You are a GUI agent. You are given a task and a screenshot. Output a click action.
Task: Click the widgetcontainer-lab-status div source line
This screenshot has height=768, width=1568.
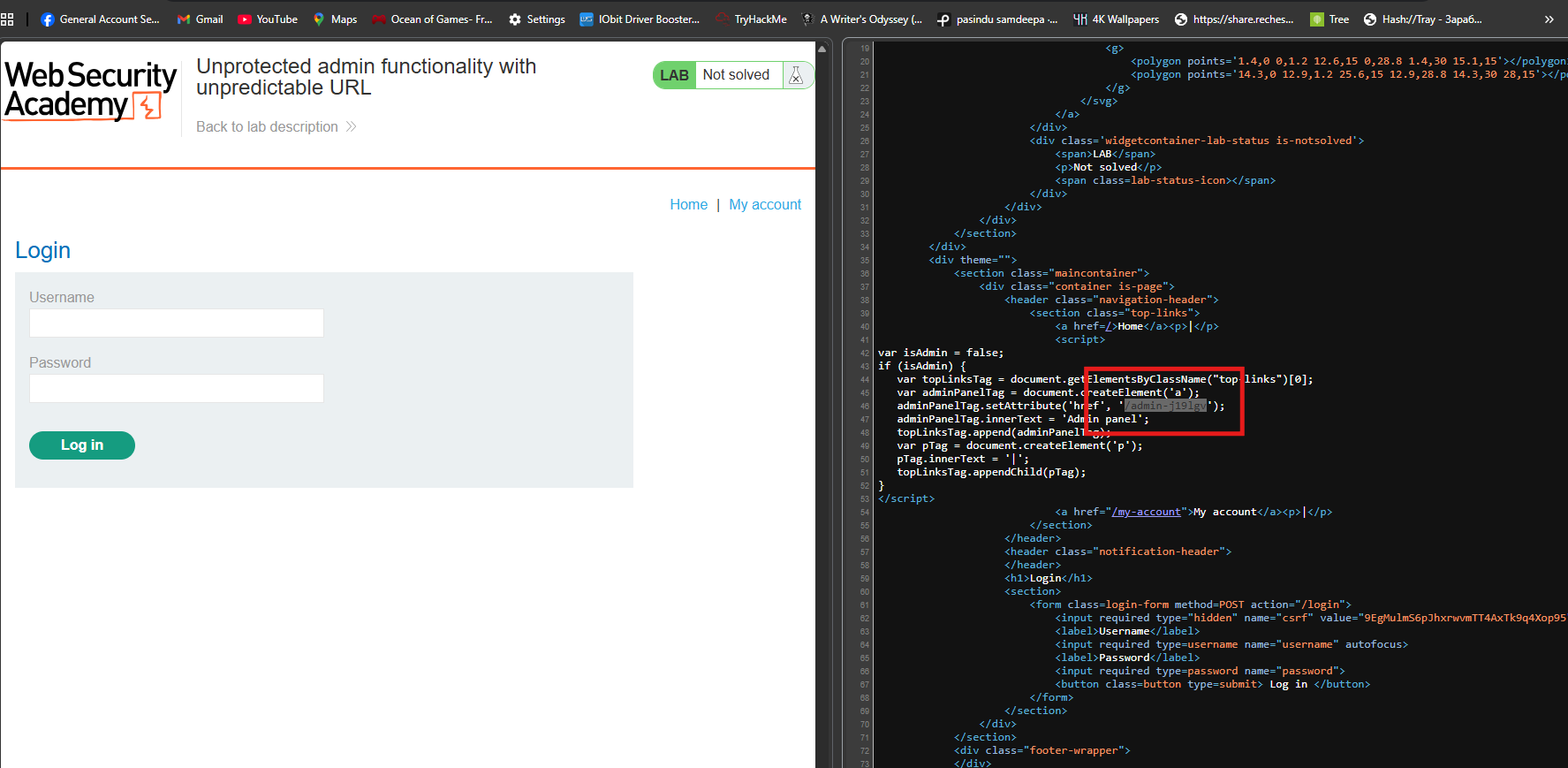coord(1196,141)
